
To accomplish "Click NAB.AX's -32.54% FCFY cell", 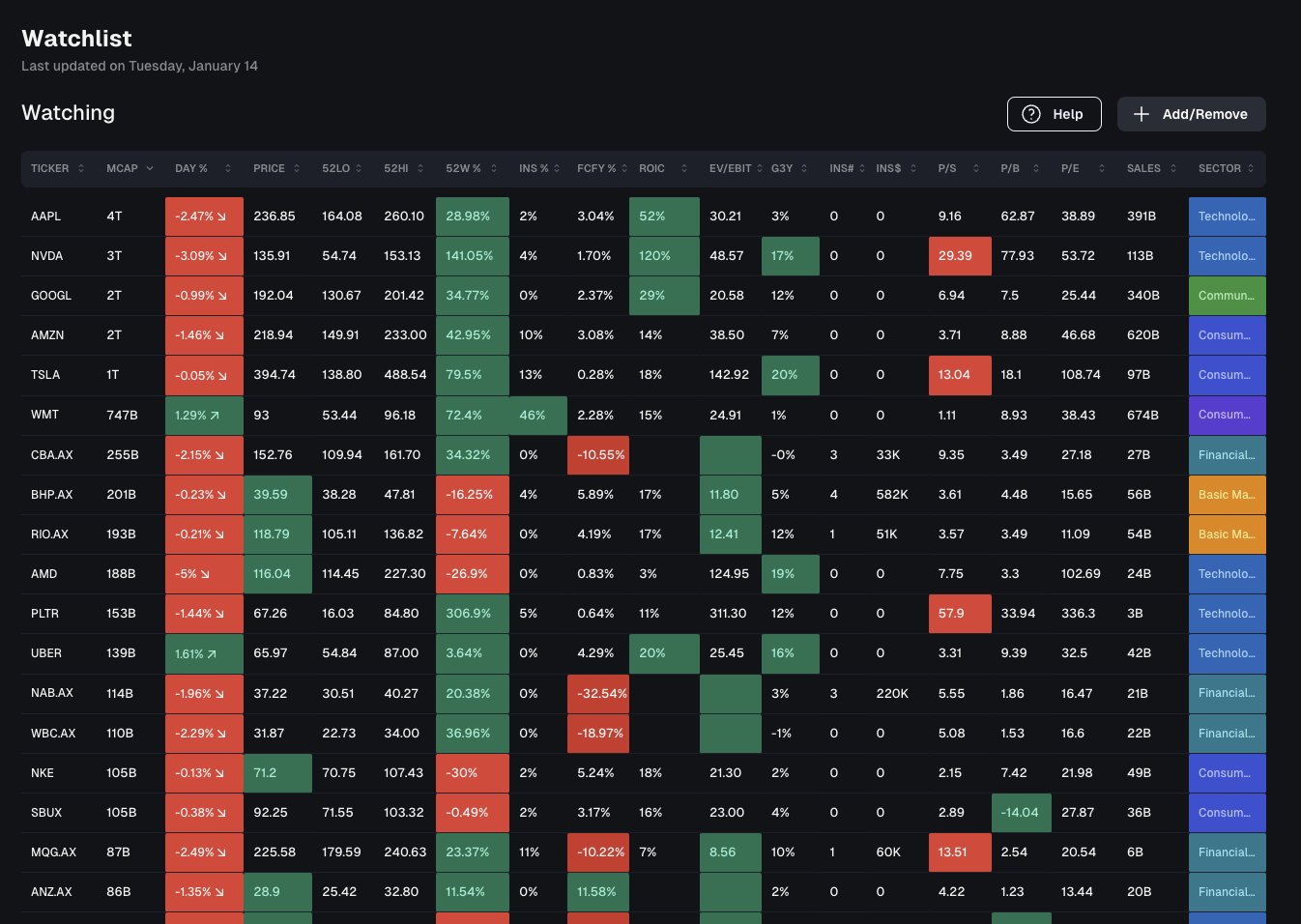I will [598, 693].
